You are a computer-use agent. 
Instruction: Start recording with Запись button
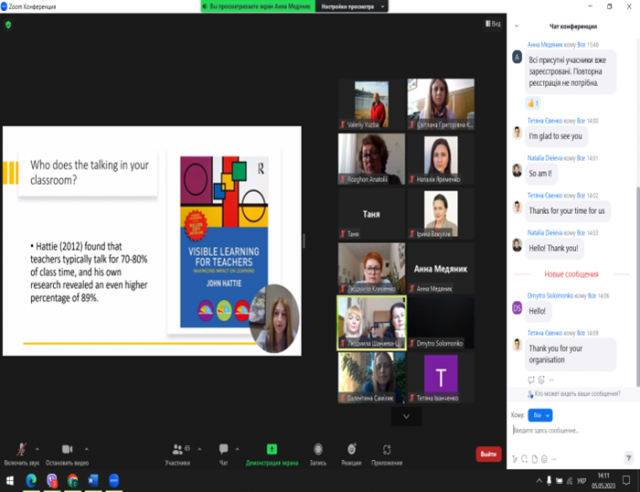318,454
